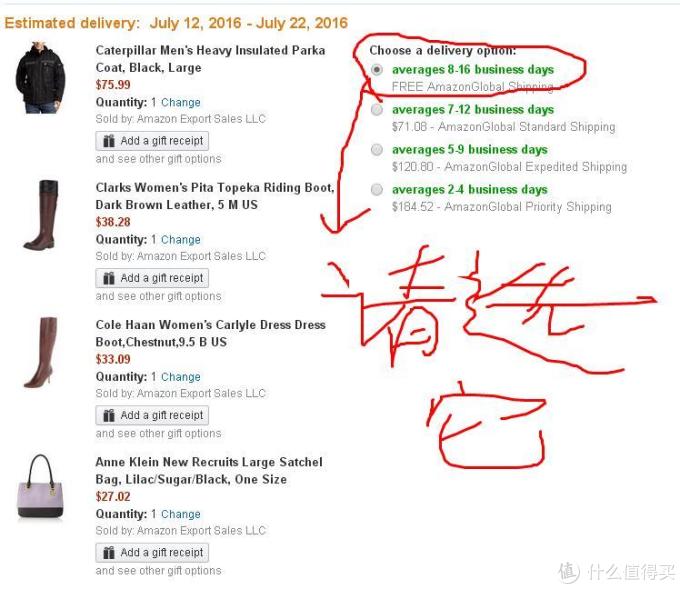
Task: Click the watermark logo icon at the bottom right
Action: point(569,573)
